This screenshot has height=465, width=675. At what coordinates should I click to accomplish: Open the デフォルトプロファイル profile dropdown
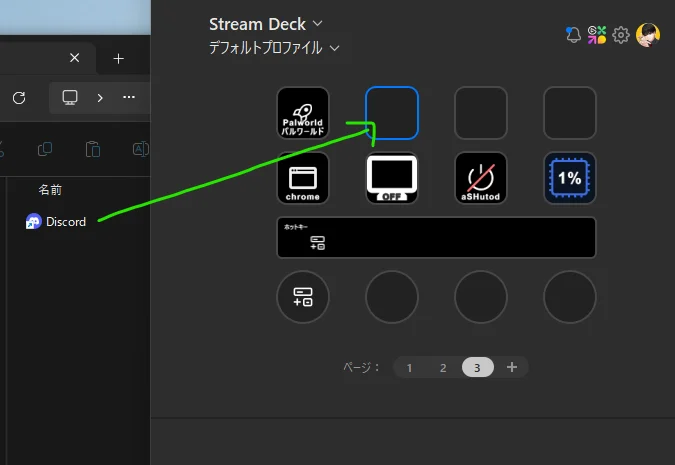(x=274, y=48)
